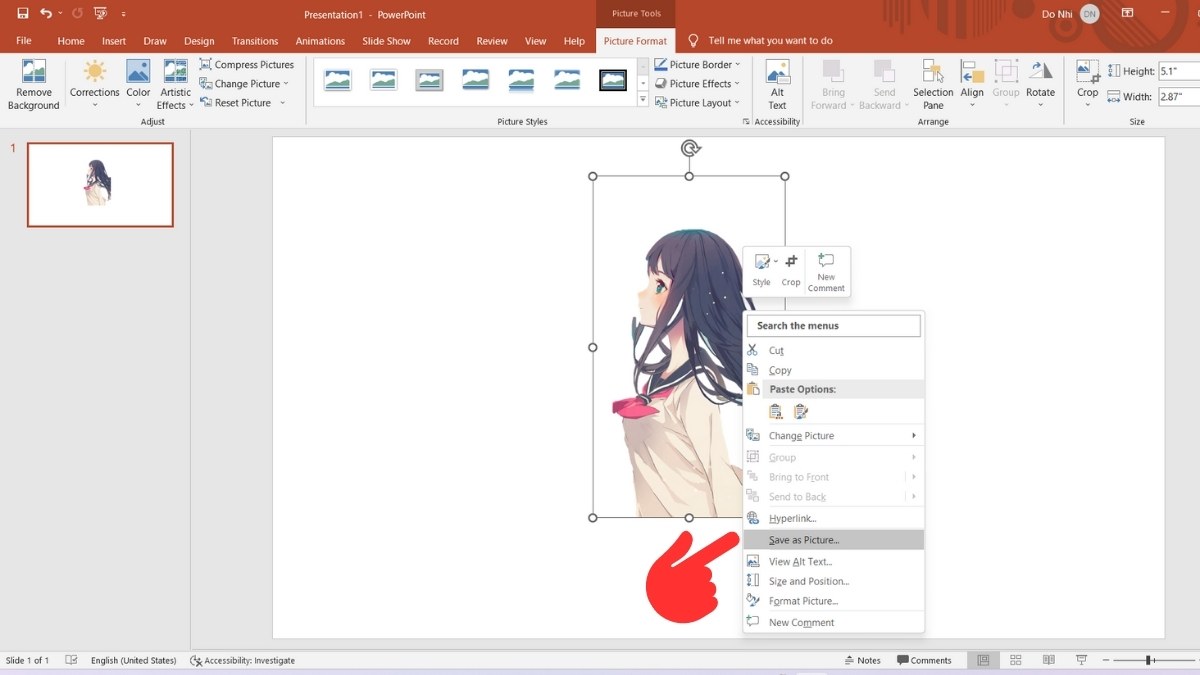The height and width of the screenshot is (675, 1200).
Task: Choose Format Picture from context menu
Action: (834, 601)
